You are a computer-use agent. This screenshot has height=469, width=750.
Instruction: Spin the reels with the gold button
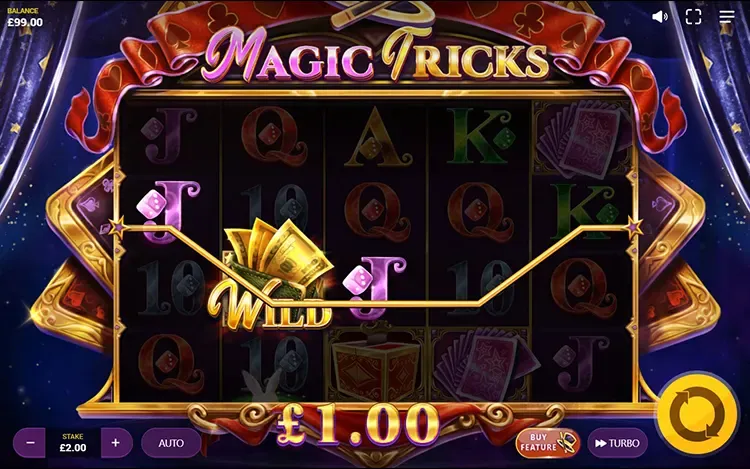click(696, 414)
